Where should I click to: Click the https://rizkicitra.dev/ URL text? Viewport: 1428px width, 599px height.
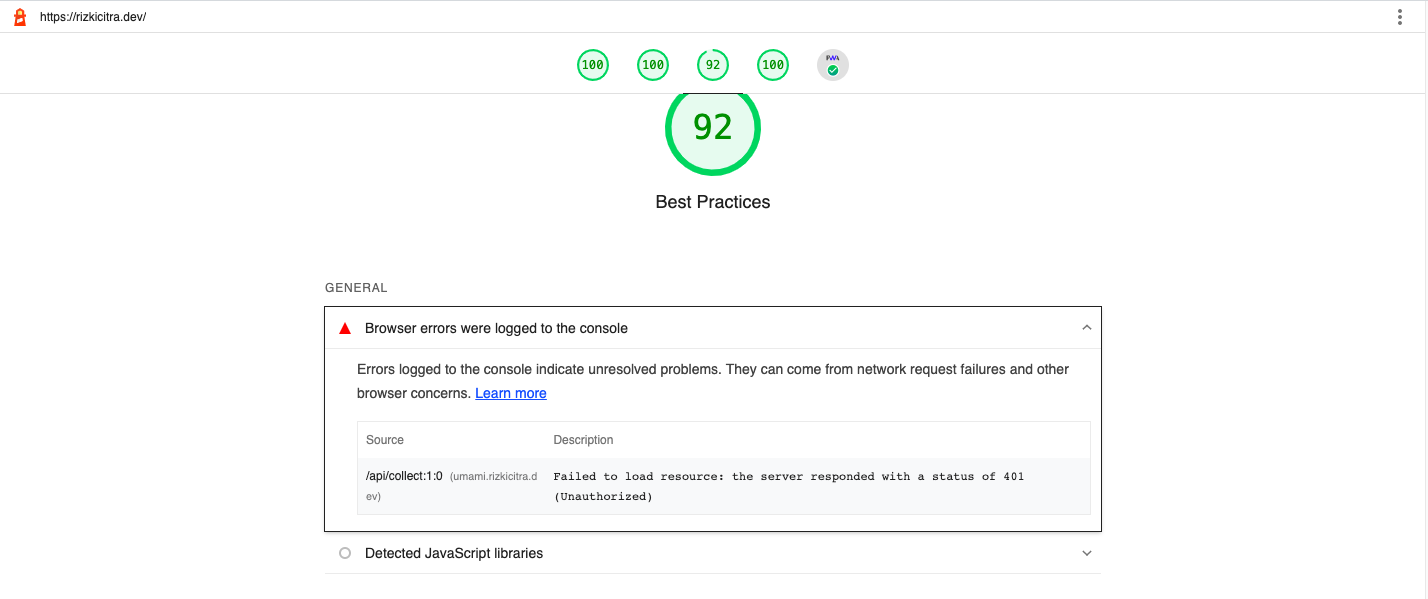(x=95, y=16)
